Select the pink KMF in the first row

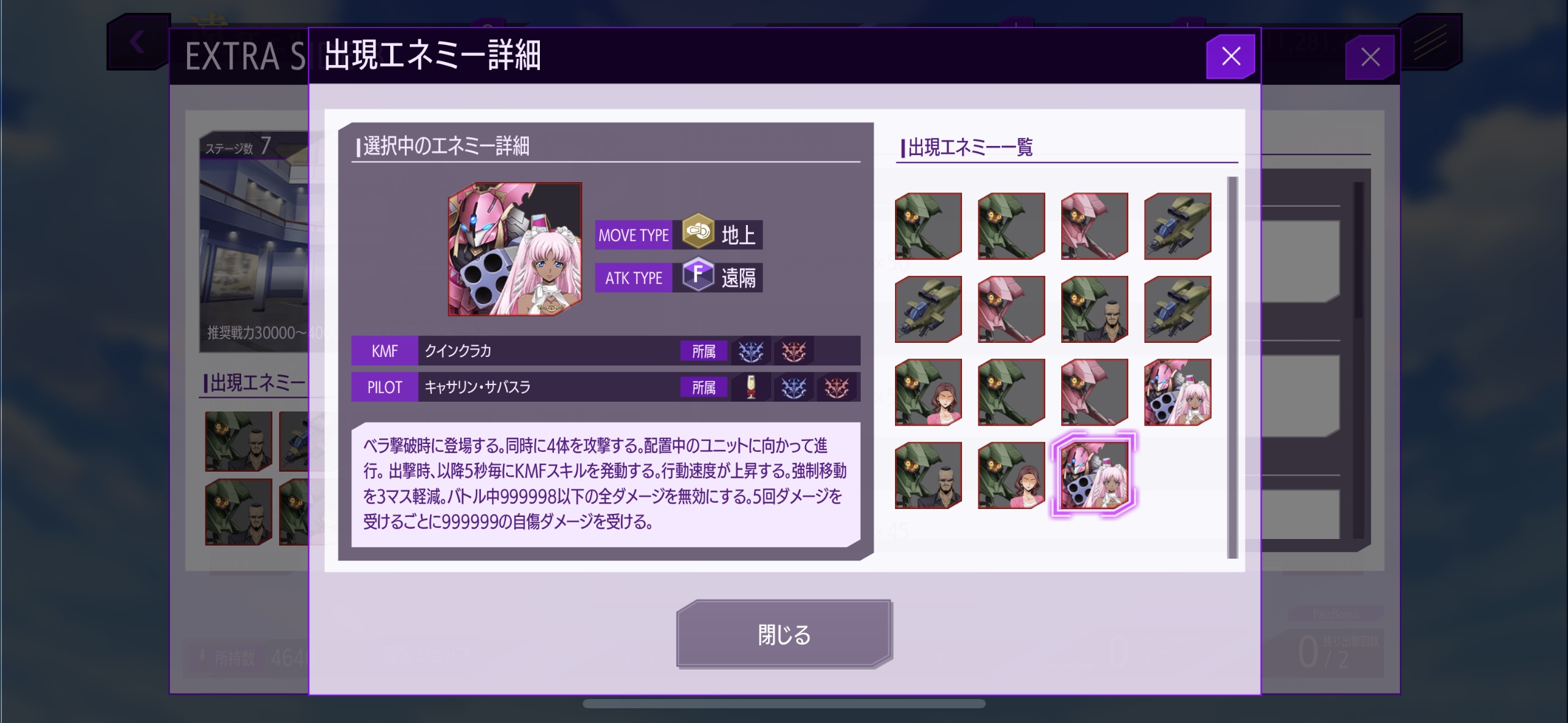click(x=1094, y=226)
